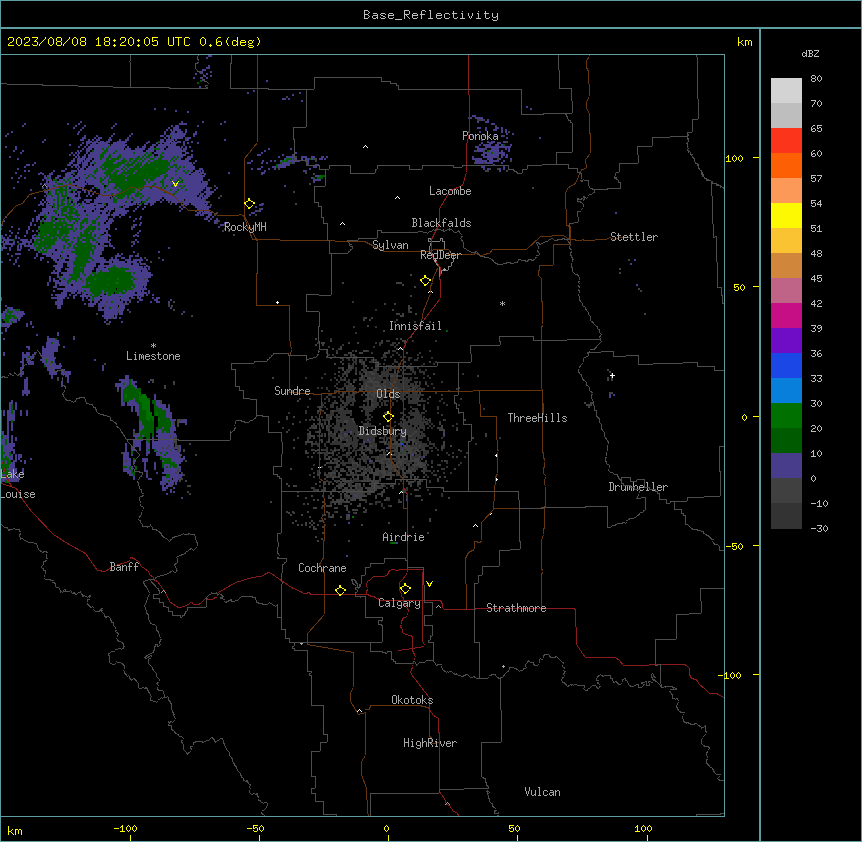Click the yellow V marker east of Calgary
This screenshot has height=842, width=862.
click(x=429, y=584)
